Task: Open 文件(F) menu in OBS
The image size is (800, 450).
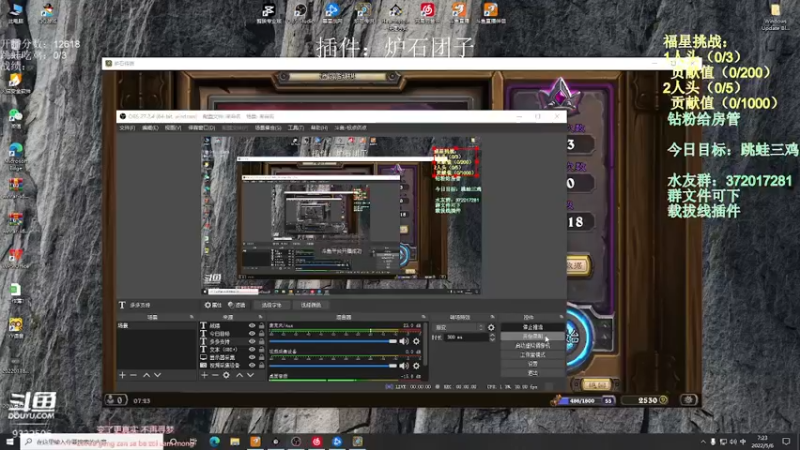Action: pyautogui.click(x=127, y=128)
